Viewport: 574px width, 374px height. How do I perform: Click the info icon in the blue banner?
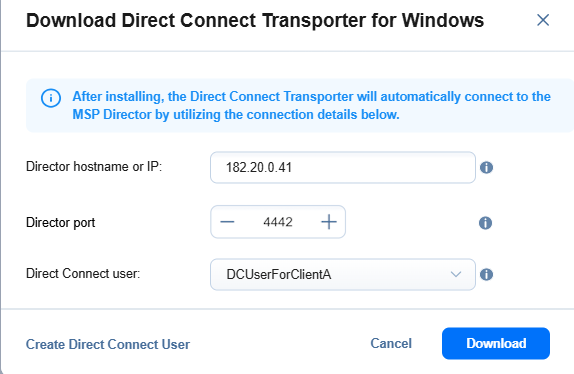(x=51, y=98)
